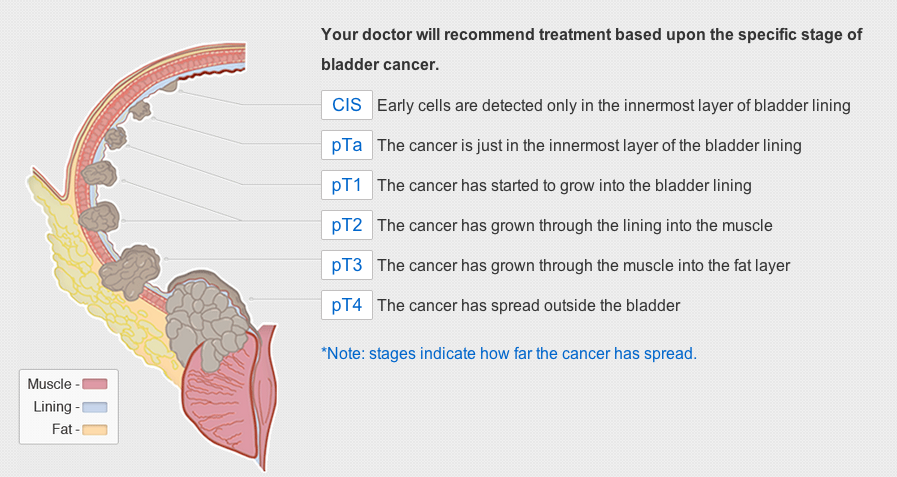
Task: Select the pTa stage button
Action: [347, 145]
